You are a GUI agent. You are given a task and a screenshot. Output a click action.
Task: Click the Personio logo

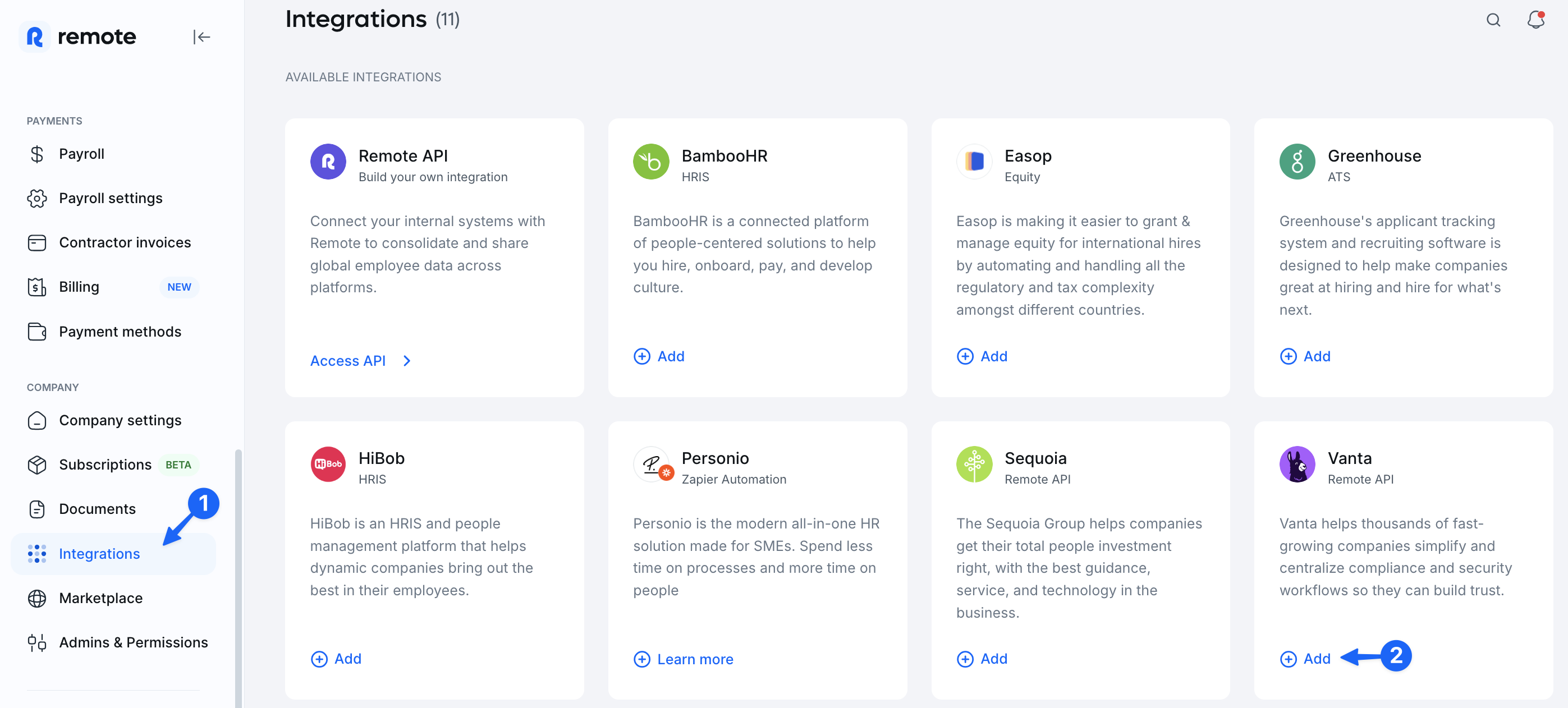(x=653, y=465)
